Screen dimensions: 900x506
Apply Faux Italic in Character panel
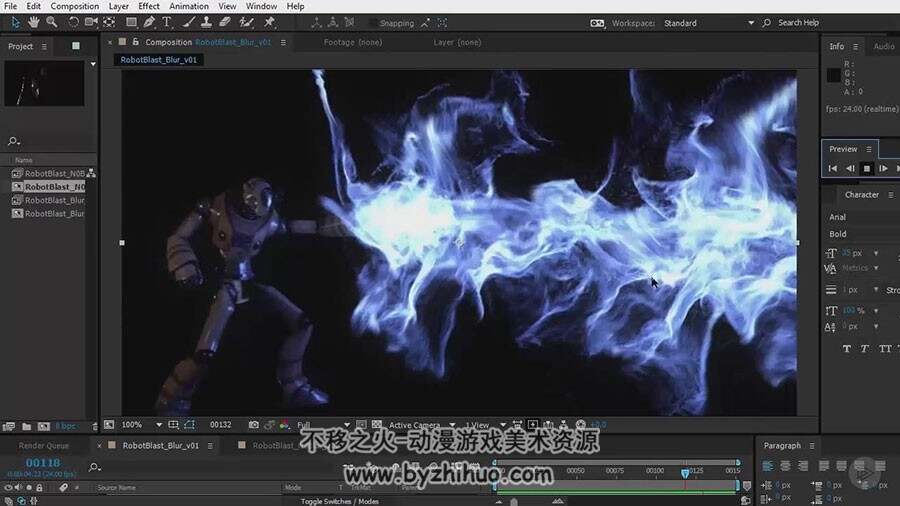click(x=864, y=348)
